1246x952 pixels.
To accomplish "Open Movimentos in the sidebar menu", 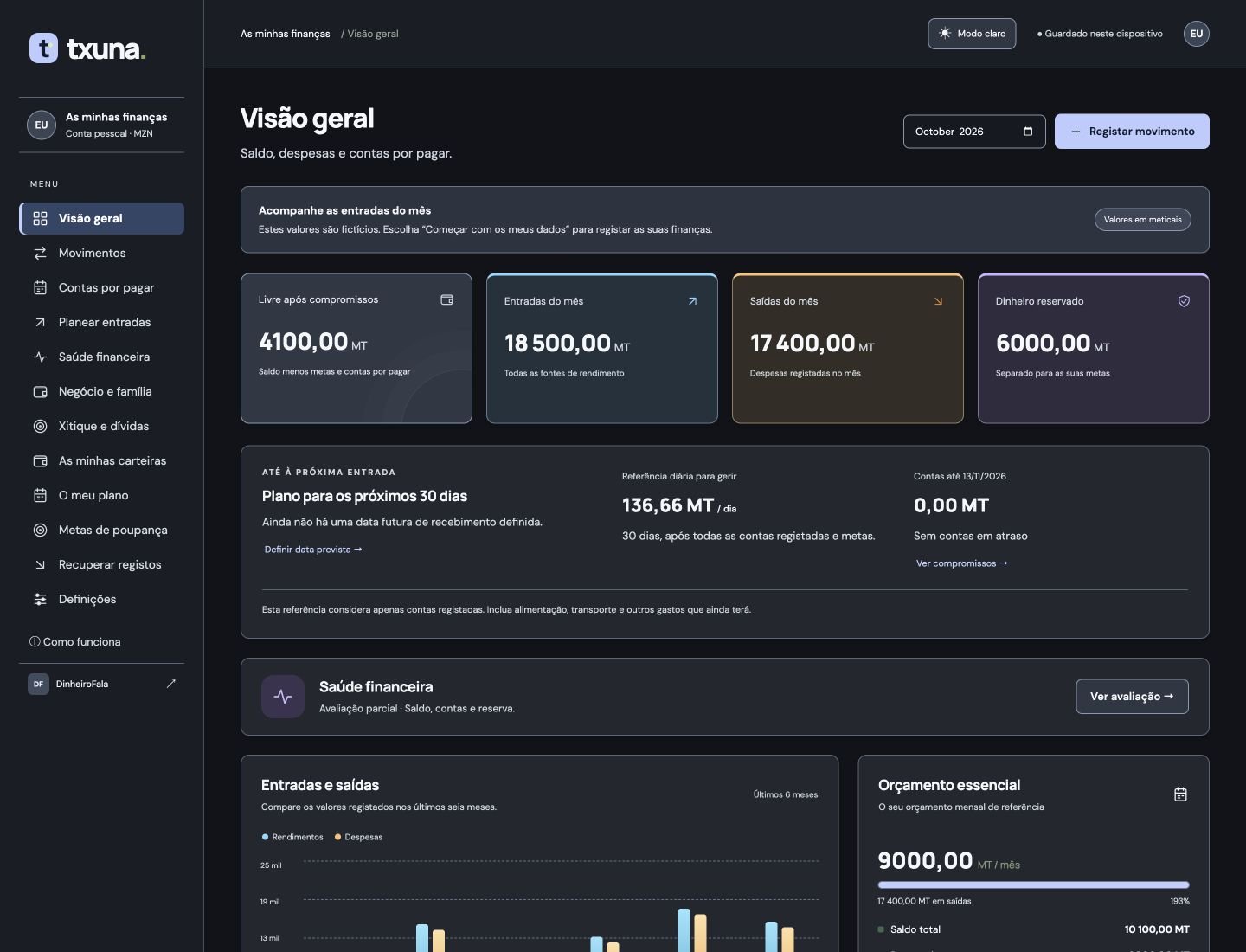I will click(x=101, y=253).
